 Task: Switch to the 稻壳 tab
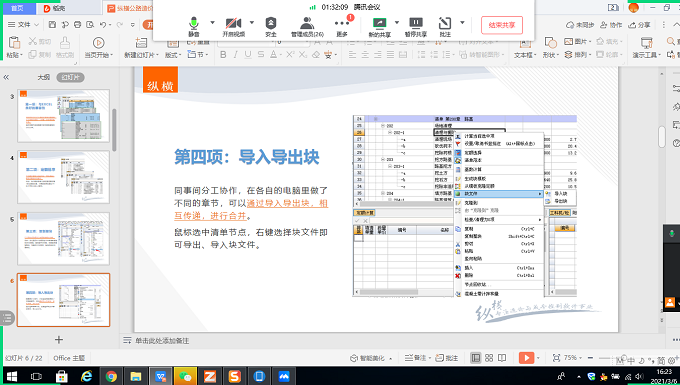[55, 8]
